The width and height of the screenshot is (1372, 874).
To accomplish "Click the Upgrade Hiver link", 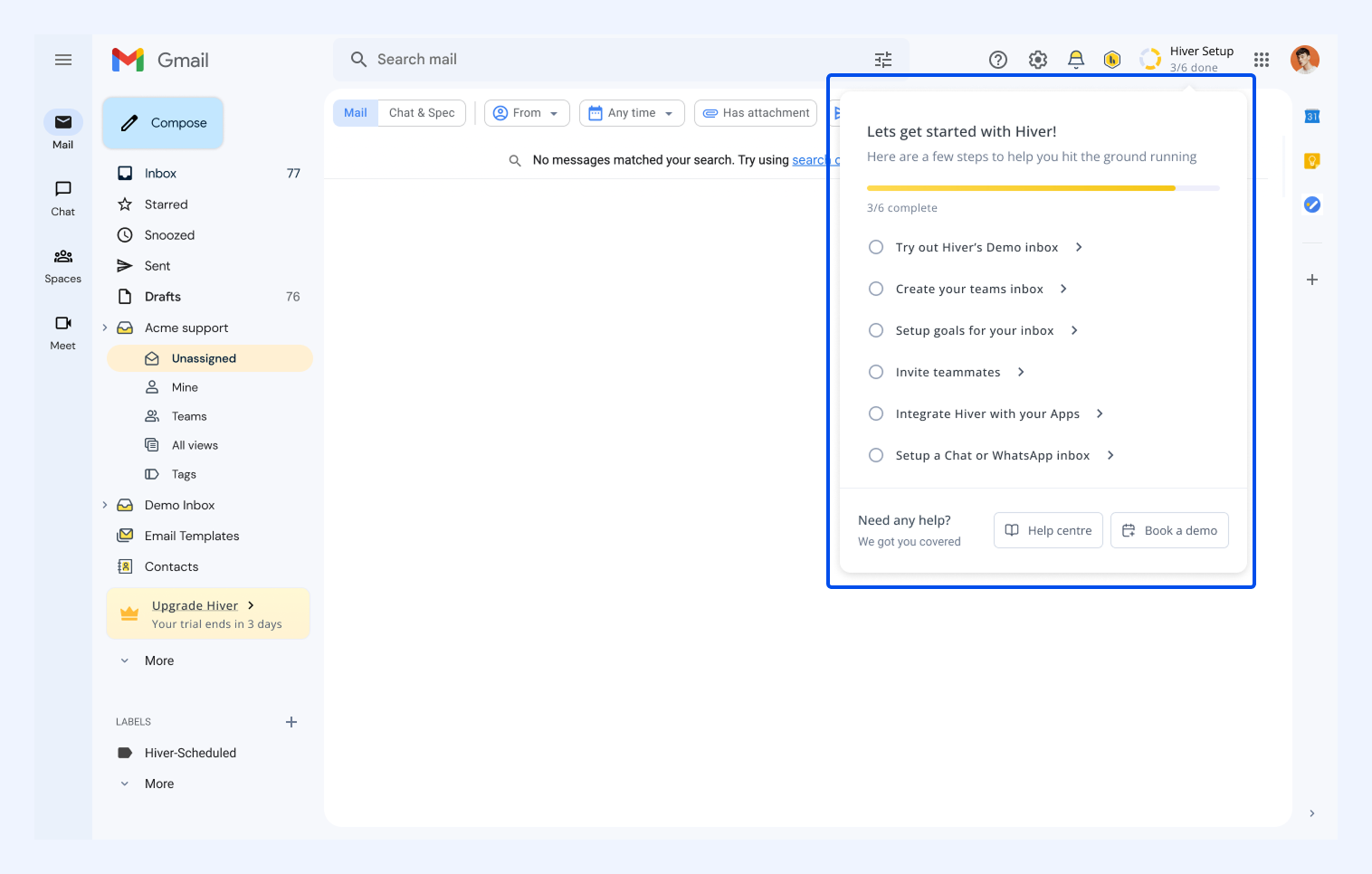I will click(x=195, y=605).
